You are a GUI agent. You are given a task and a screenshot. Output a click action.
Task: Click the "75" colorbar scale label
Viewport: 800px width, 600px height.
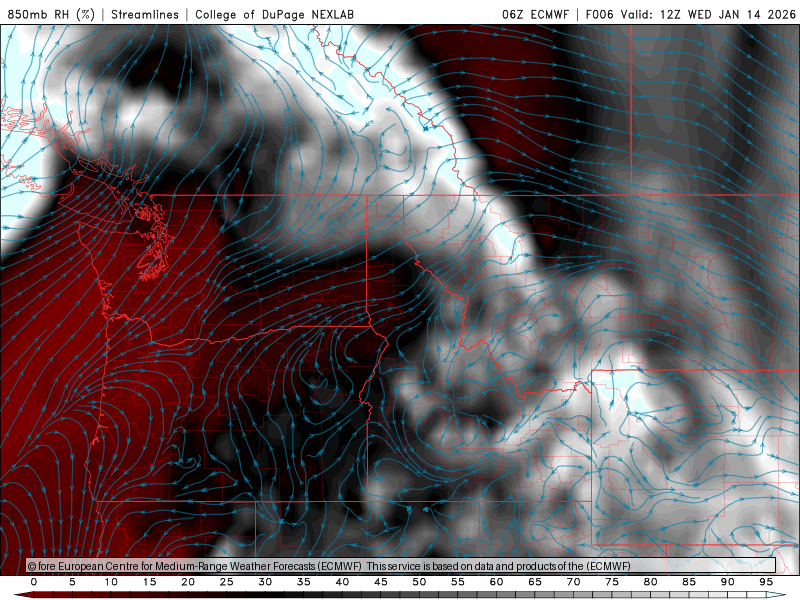click(x=612, y=582)
